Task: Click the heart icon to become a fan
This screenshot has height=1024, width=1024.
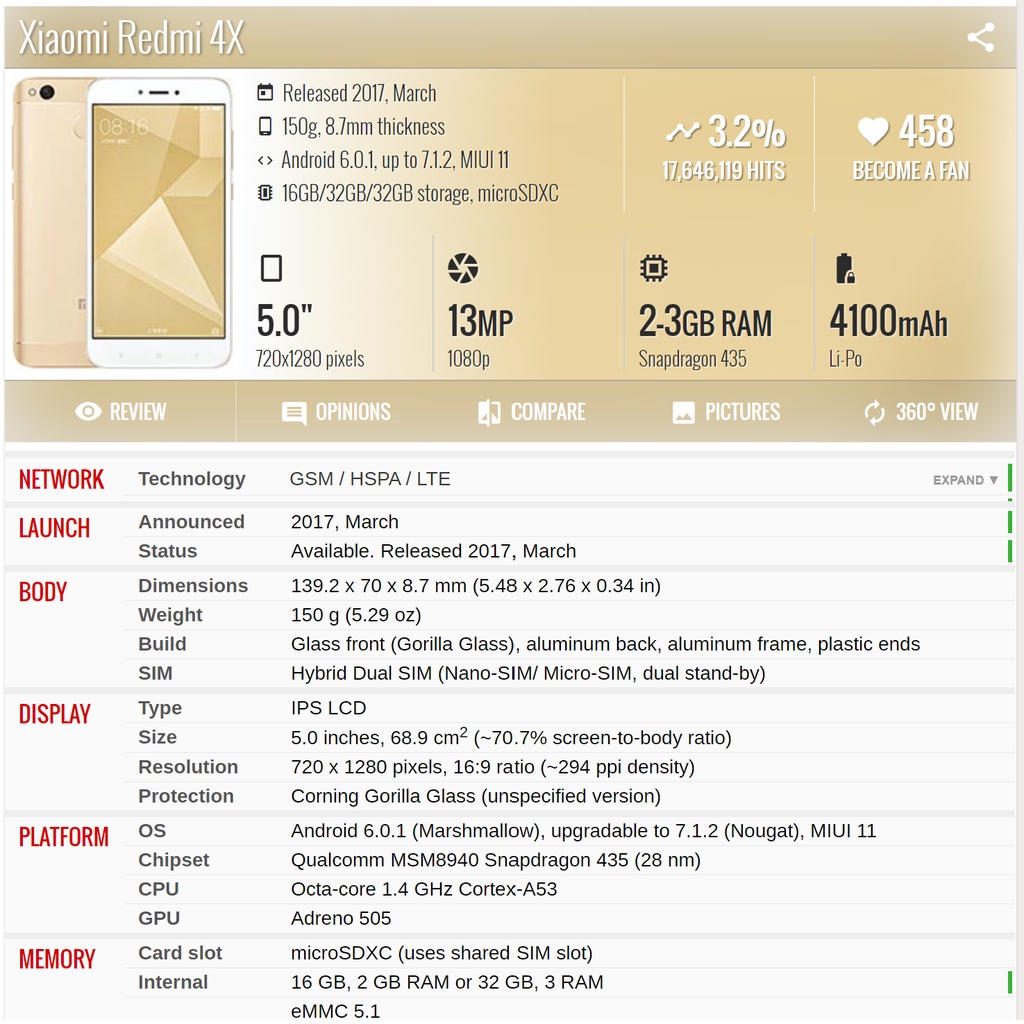Action: tap(872, 131)
